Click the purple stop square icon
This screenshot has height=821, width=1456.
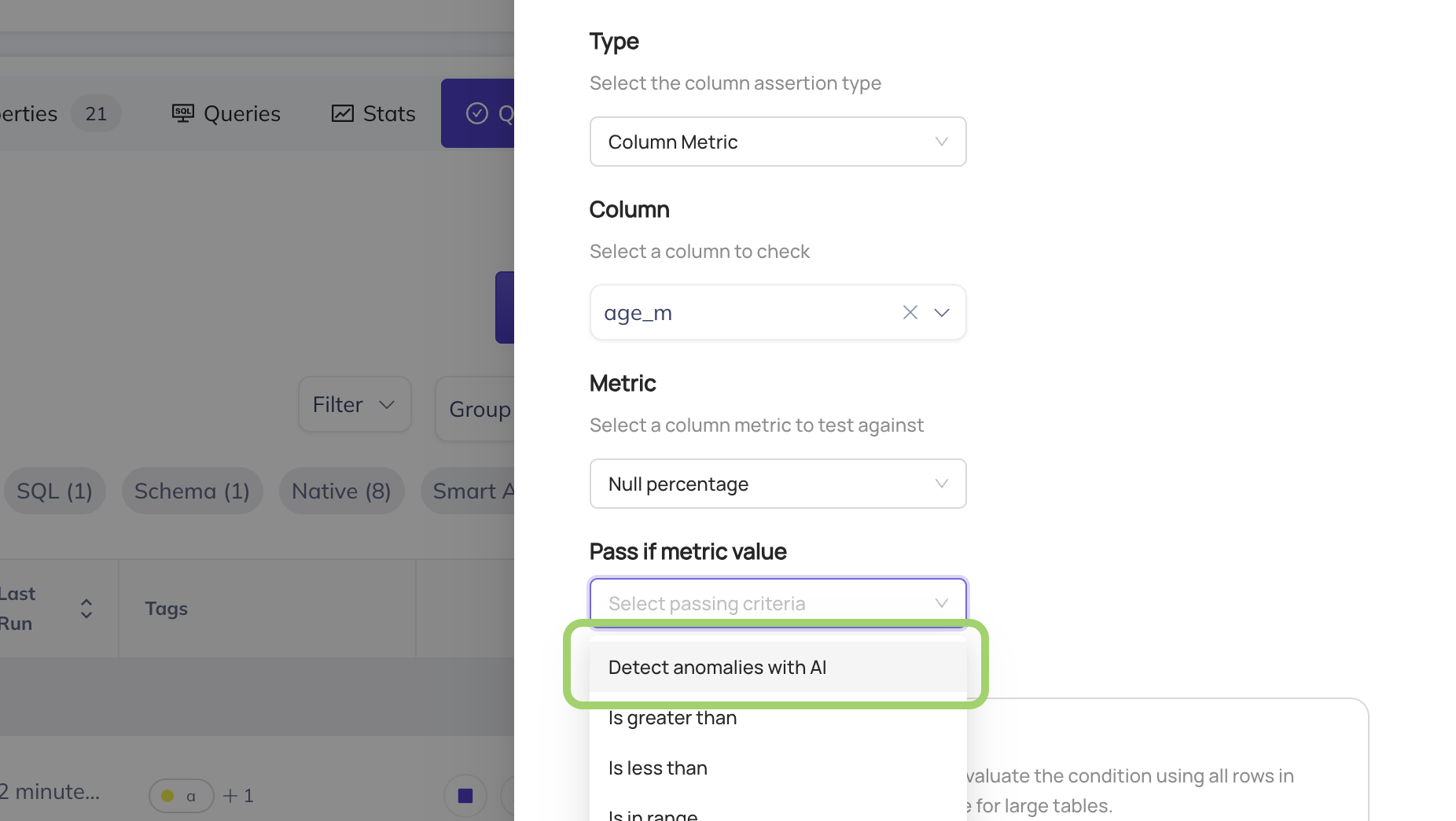(465, 796)
